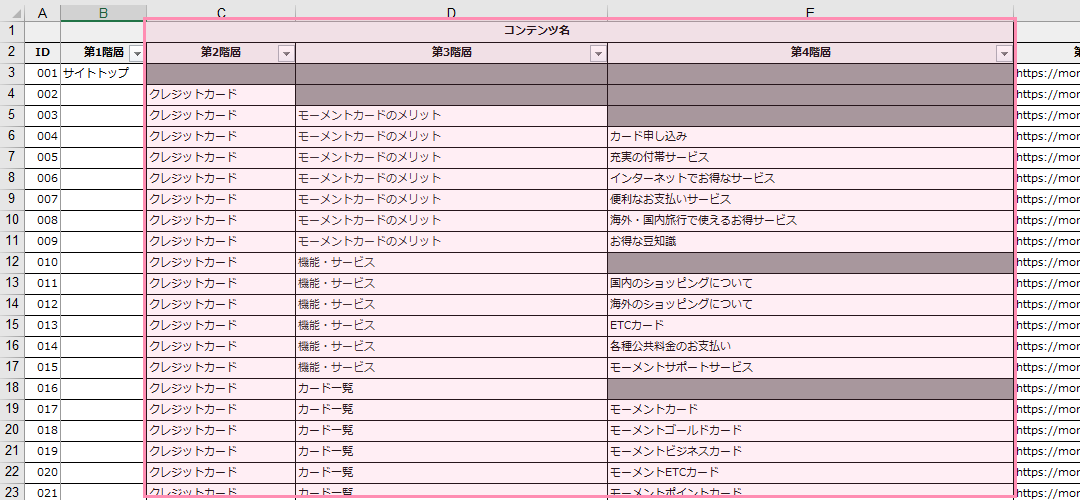Select the row 12 header
The width and height of the screenshot is (1080, 500).
[12, 262]
